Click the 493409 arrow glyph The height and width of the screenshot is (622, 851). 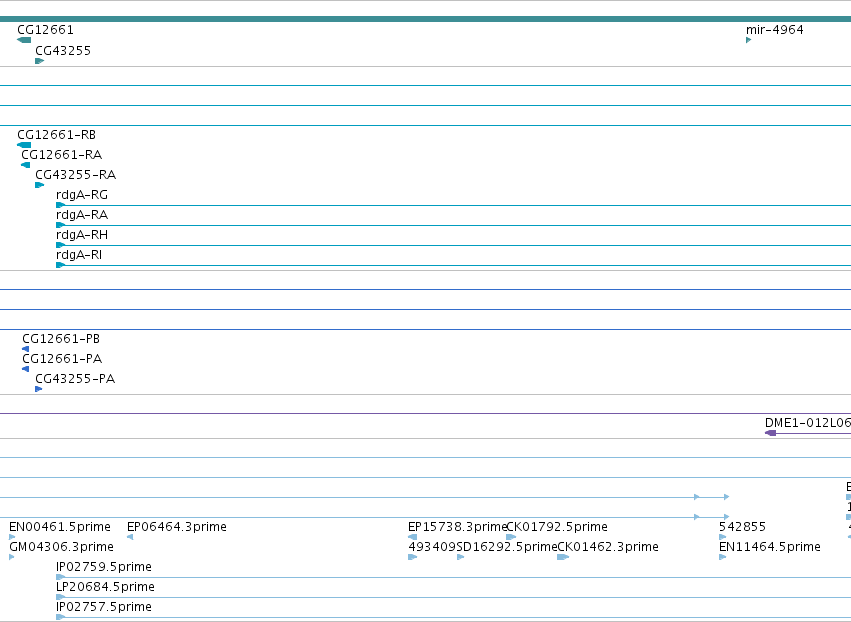[412, 557]
